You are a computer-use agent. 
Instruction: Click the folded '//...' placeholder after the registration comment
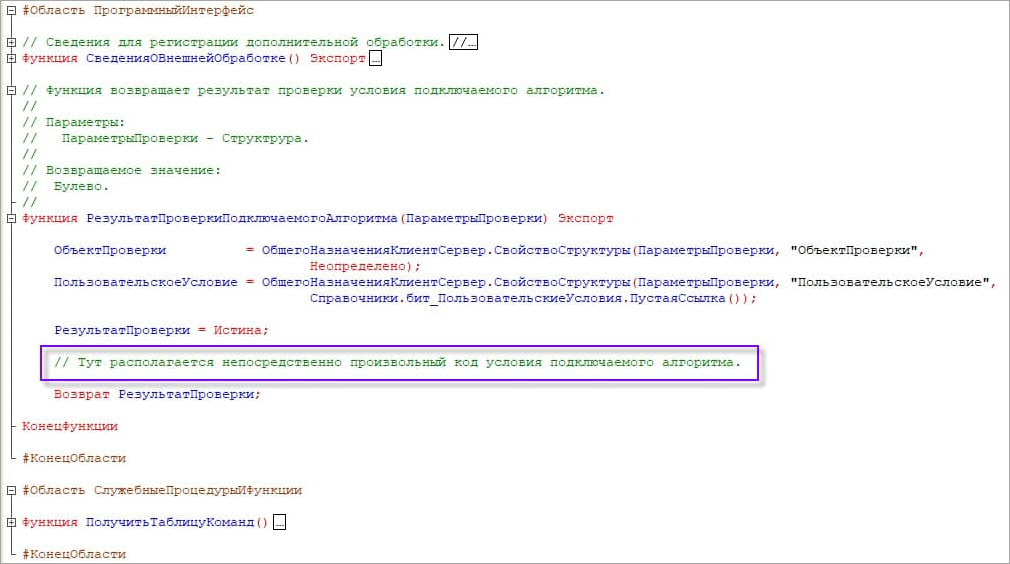click(x=464, y=42)
